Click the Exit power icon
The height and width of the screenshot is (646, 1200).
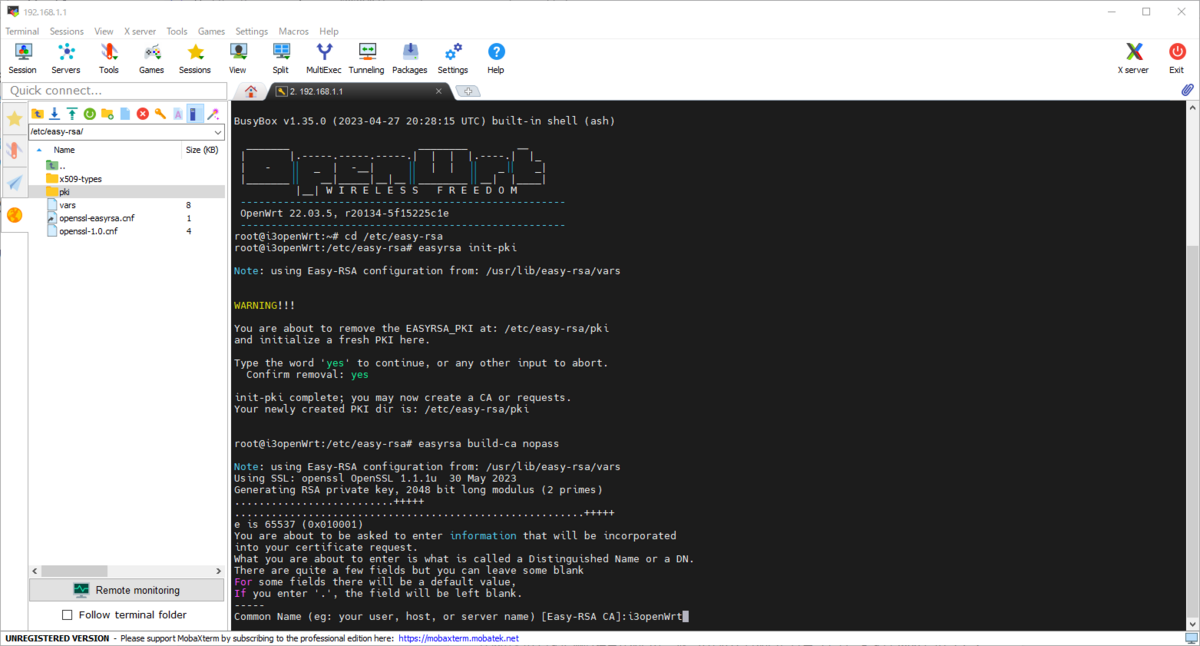1176,58
